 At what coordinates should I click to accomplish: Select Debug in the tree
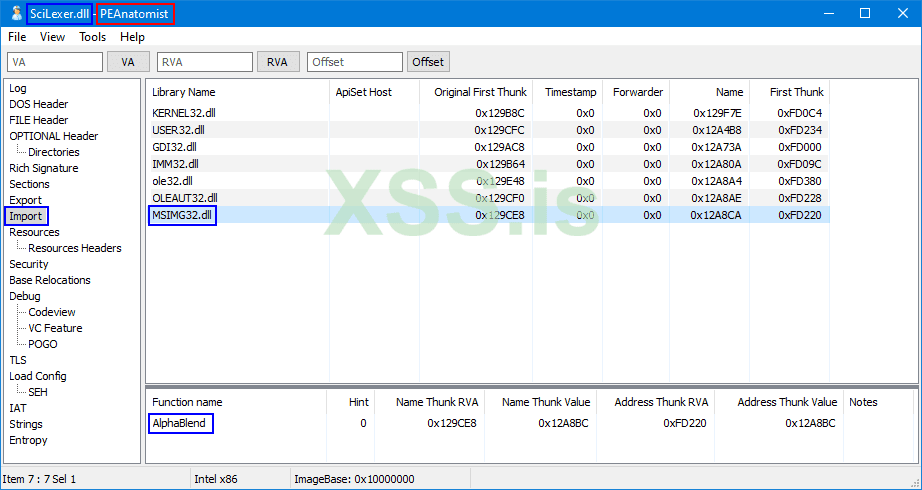(x=25, y=296)
